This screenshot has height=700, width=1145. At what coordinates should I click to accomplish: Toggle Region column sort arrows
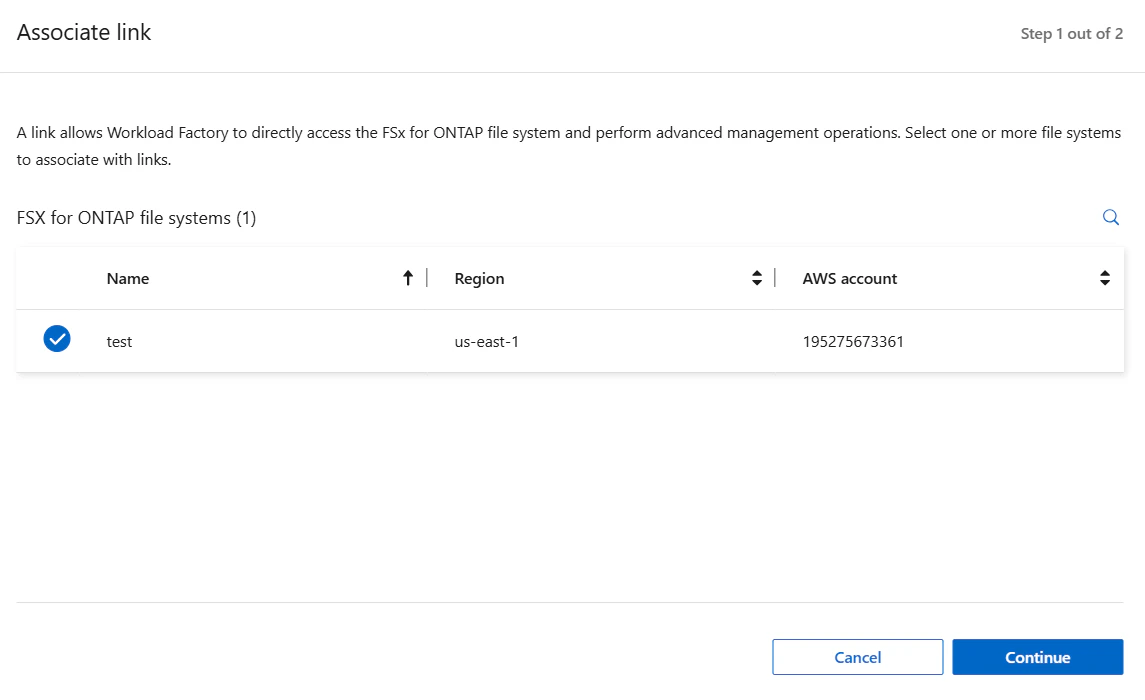757,278
